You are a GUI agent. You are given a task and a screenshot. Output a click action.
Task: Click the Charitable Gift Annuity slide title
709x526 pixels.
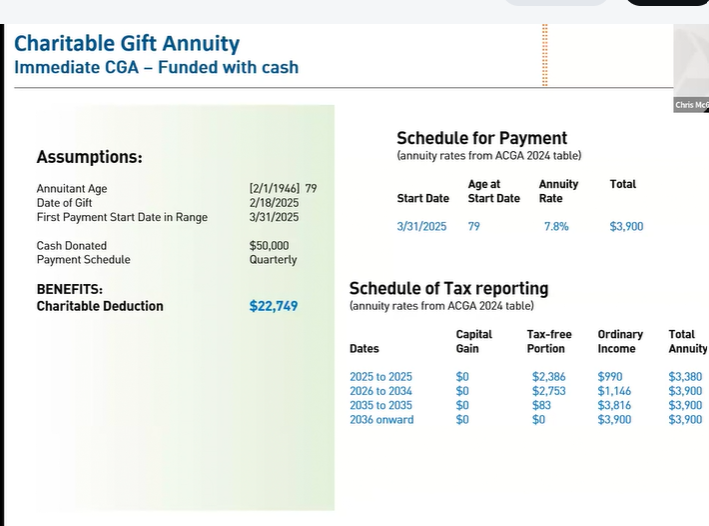tap(127, 44)
